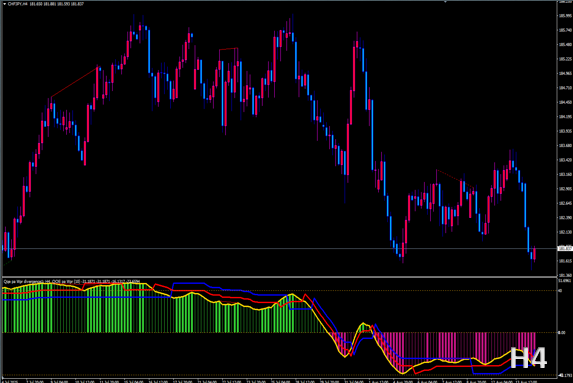Click the 181.360 price level on the axis

point(565,275)
